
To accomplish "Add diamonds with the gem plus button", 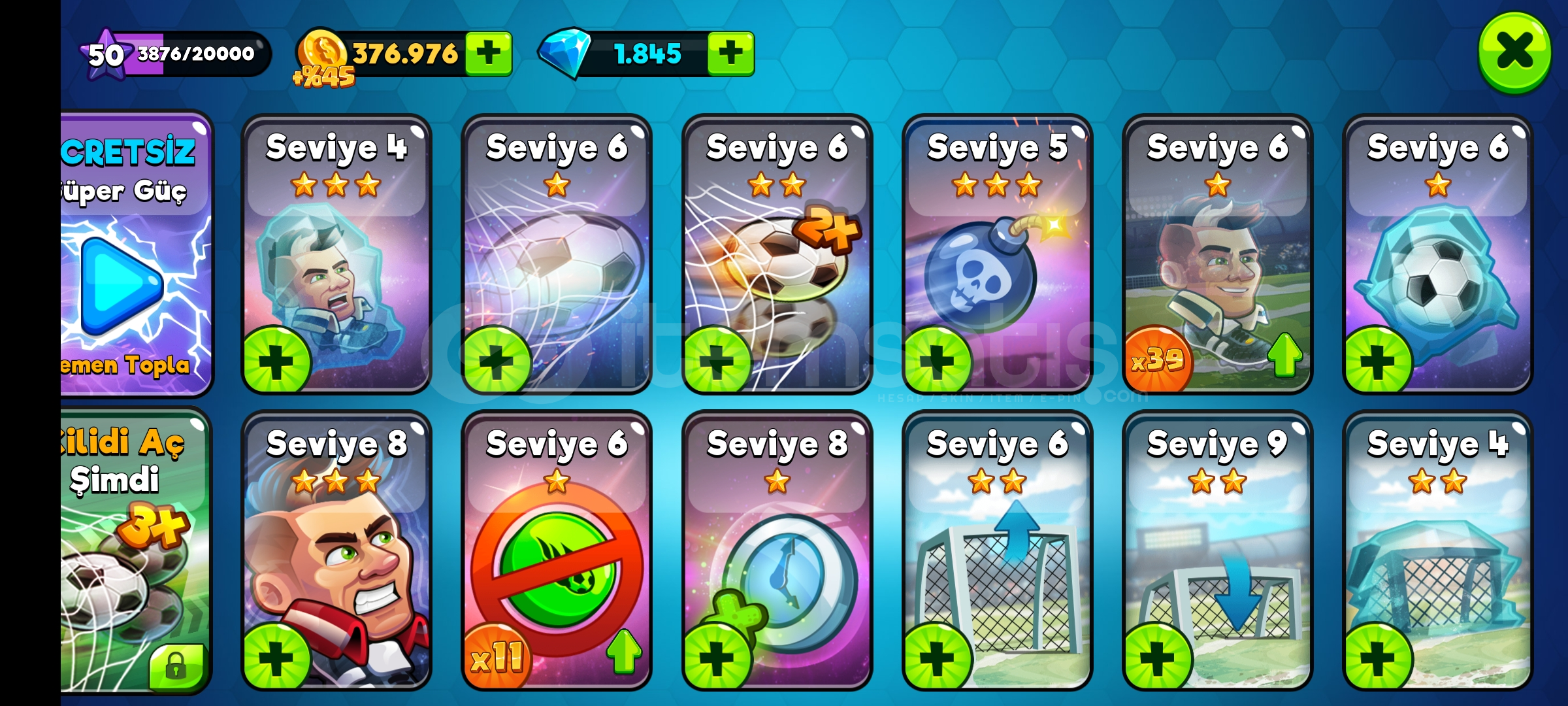I will pos(730,53).
